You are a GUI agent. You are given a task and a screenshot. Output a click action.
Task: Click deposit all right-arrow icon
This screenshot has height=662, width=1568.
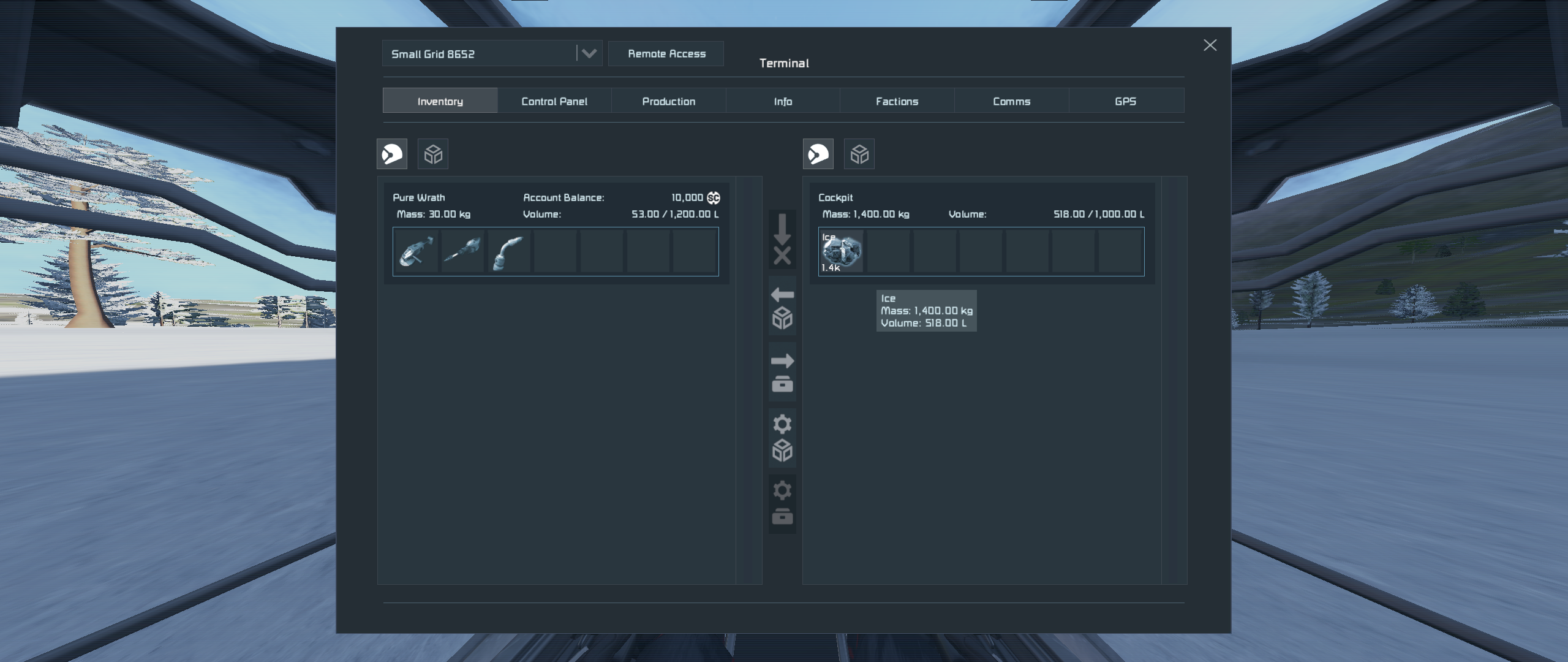(x=782, y=372)
